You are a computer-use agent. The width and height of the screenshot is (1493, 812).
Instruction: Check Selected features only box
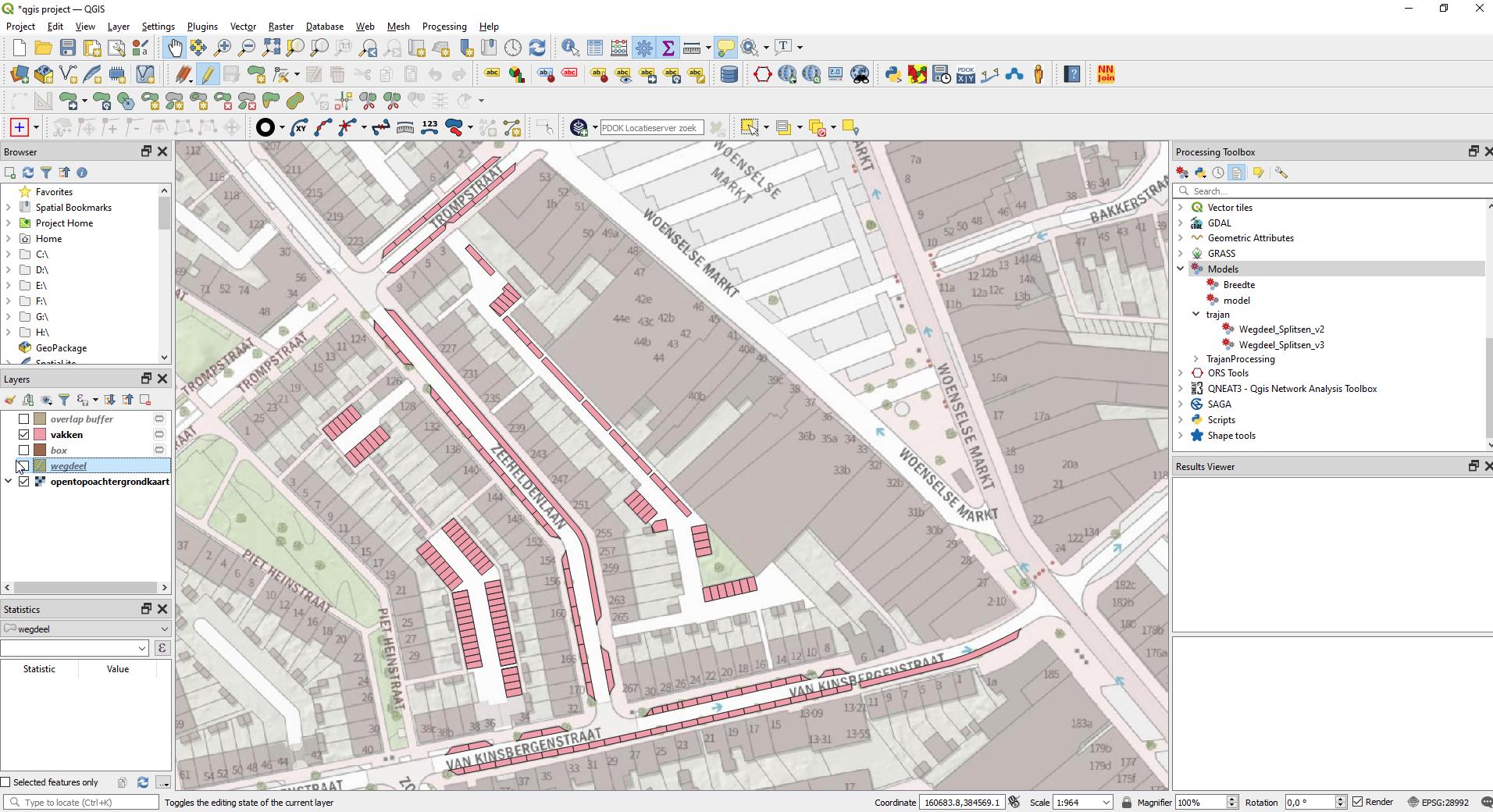click(6, 782)
